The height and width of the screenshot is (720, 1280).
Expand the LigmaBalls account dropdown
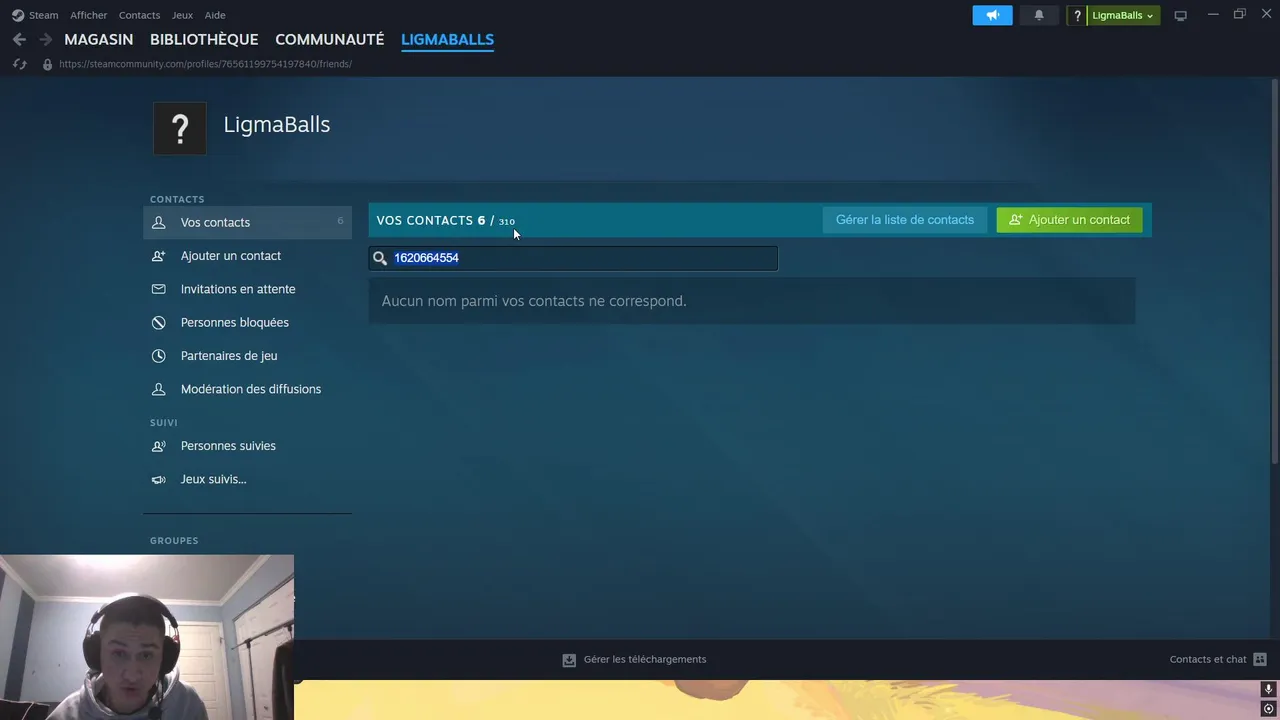1123,15
